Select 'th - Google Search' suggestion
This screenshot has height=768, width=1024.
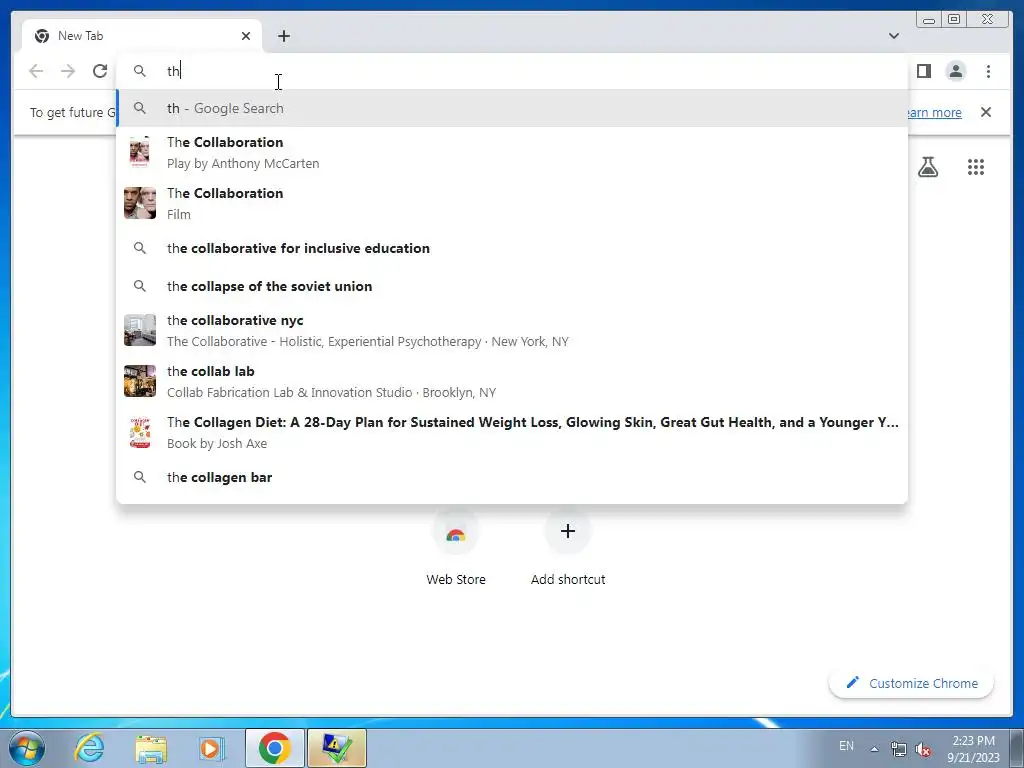tap(512, 108)
